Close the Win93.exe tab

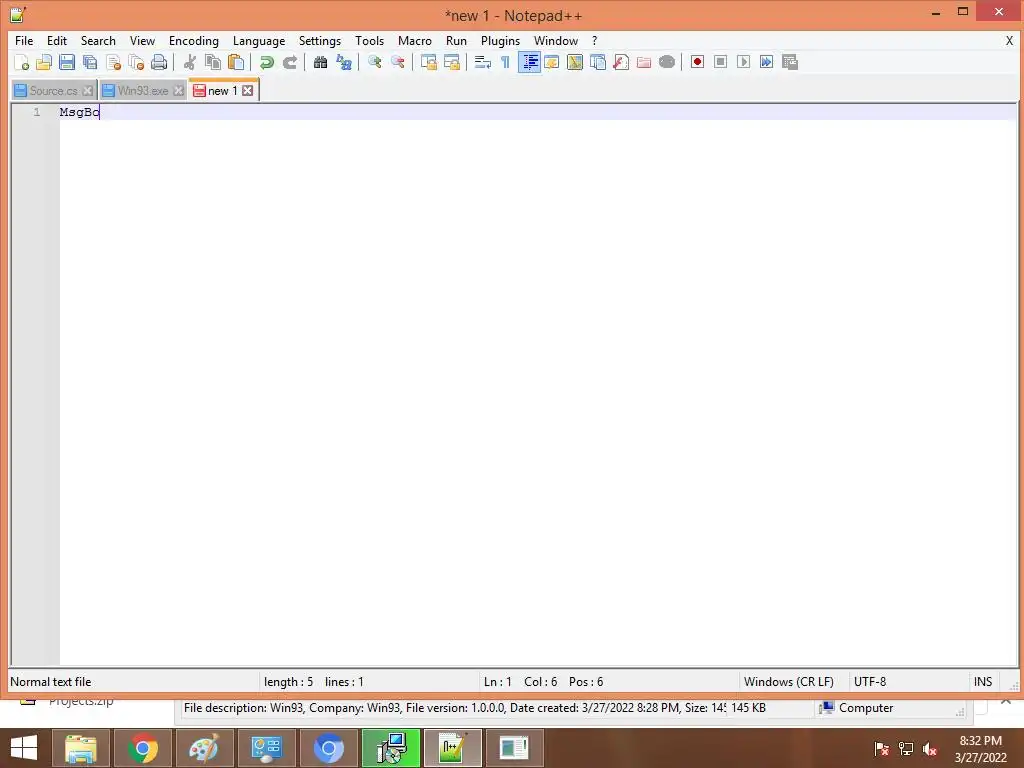tap(178, 91)
